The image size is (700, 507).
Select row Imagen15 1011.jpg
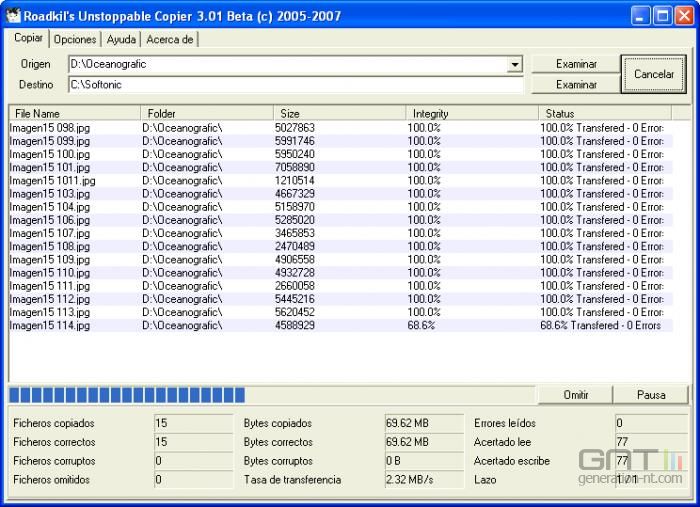coord(341,181)
